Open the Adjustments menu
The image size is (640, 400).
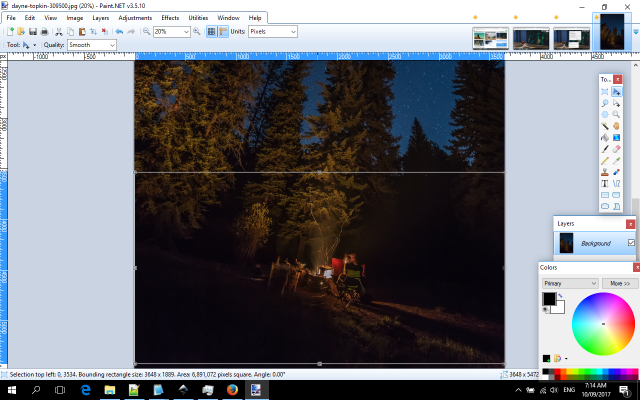[135, 18]
